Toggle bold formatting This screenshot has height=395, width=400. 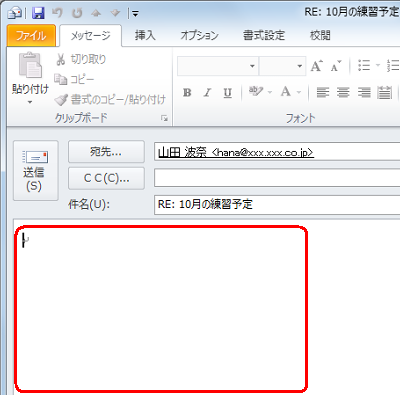click(187, 93)
